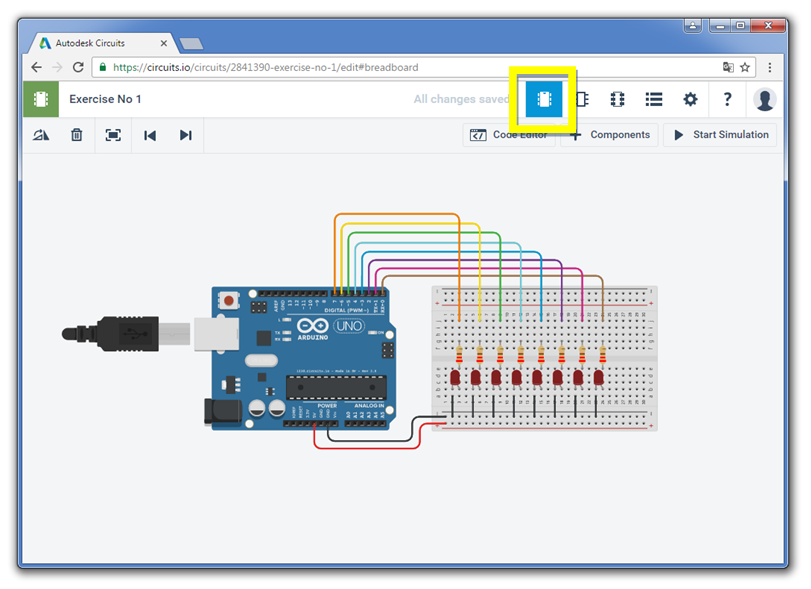This screenshot has height=589, width=811.
Task: Click the project title Exercise No 1
Action: click(105, 99)
